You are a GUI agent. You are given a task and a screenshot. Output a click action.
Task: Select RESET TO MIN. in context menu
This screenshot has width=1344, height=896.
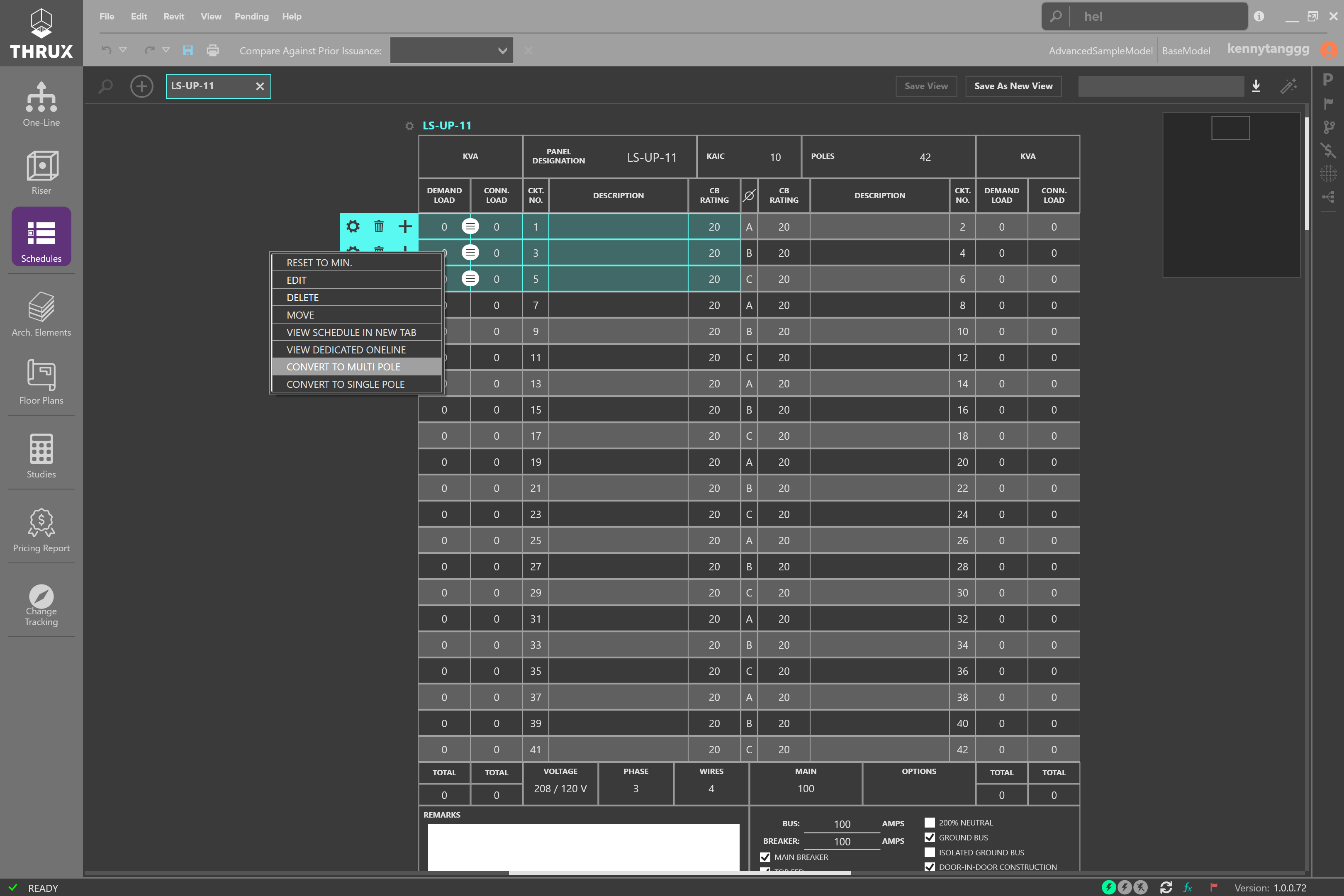point(357,263)
